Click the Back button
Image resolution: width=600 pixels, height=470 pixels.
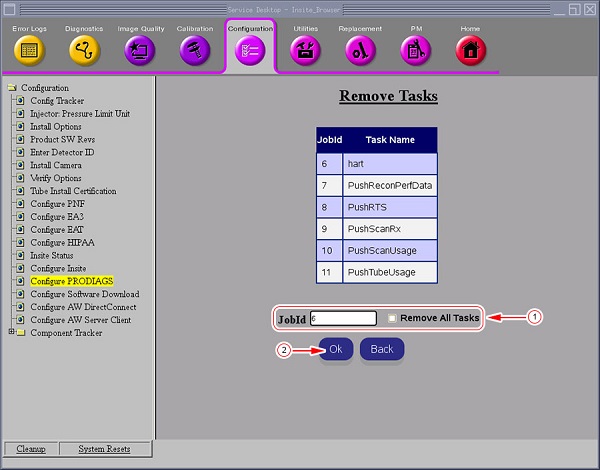pyautogui.click(x=382, y=349)
